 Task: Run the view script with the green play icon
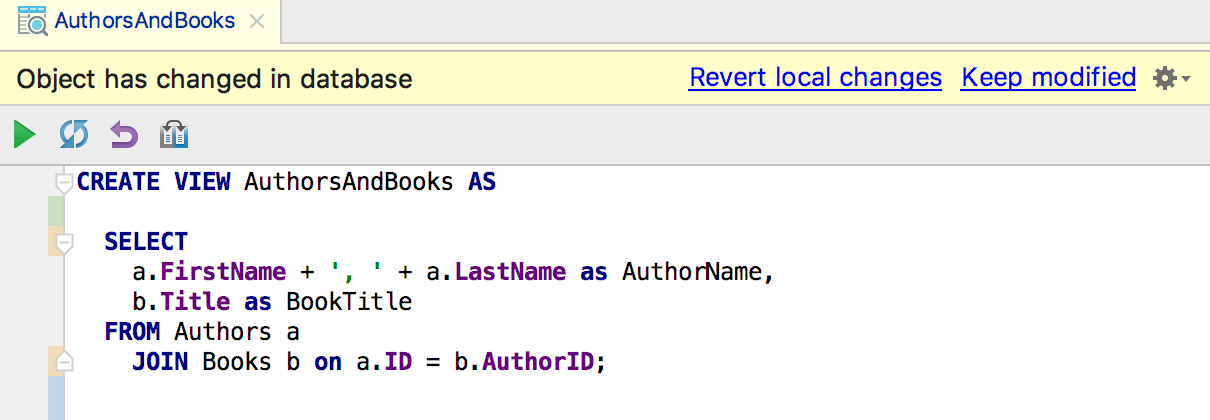point(25,133)
